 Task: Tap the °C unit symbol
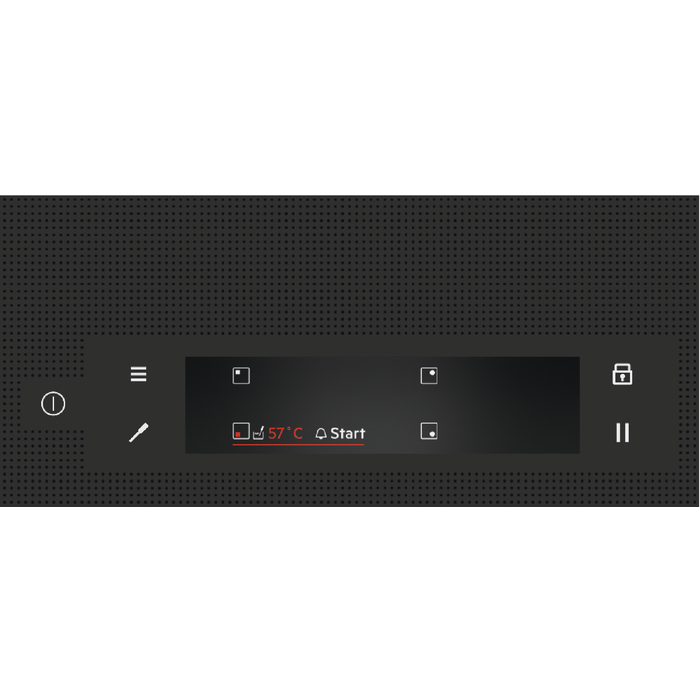295,433
